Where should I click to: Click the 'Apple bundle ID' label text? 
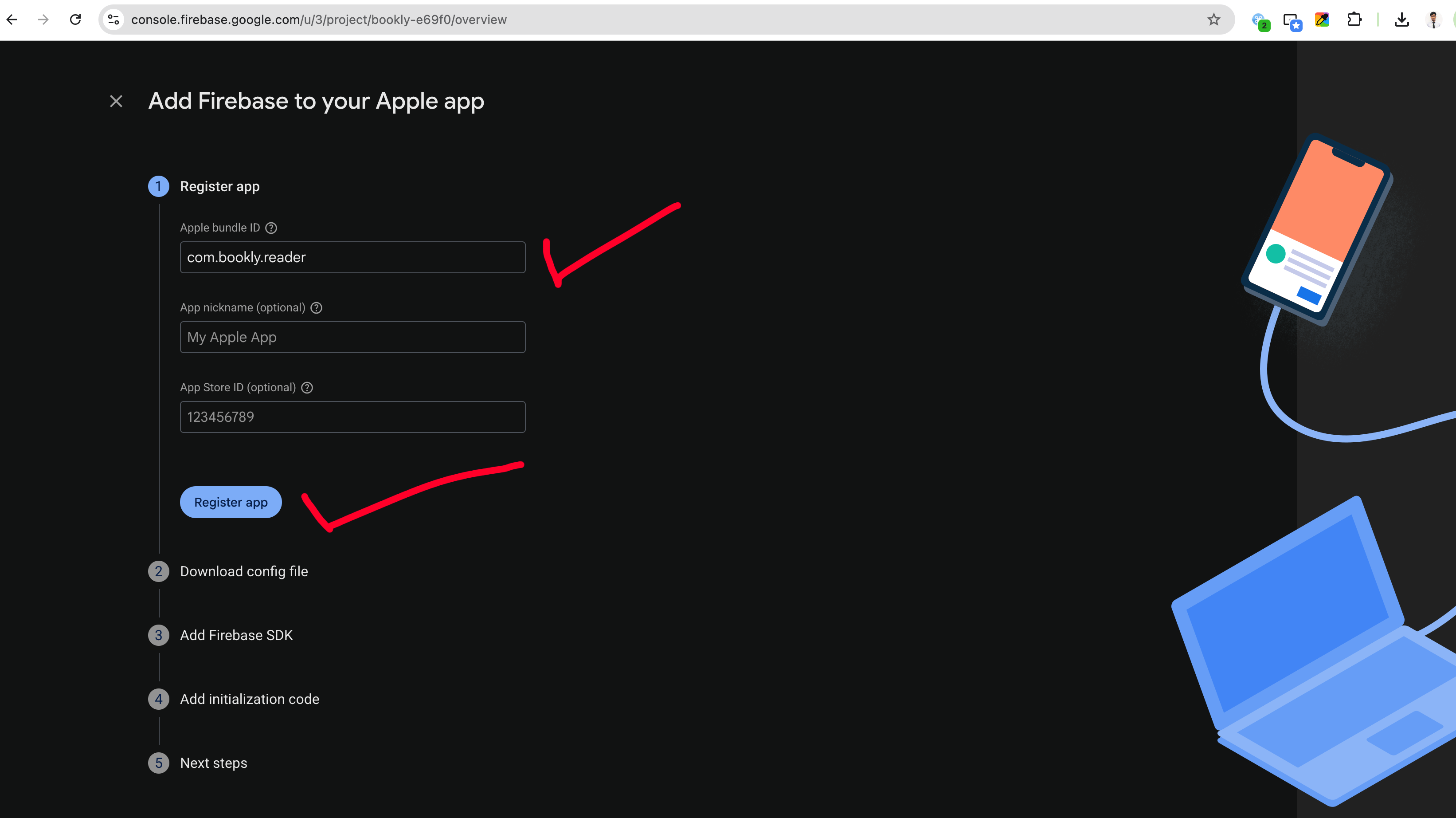(x=220, y=228)
